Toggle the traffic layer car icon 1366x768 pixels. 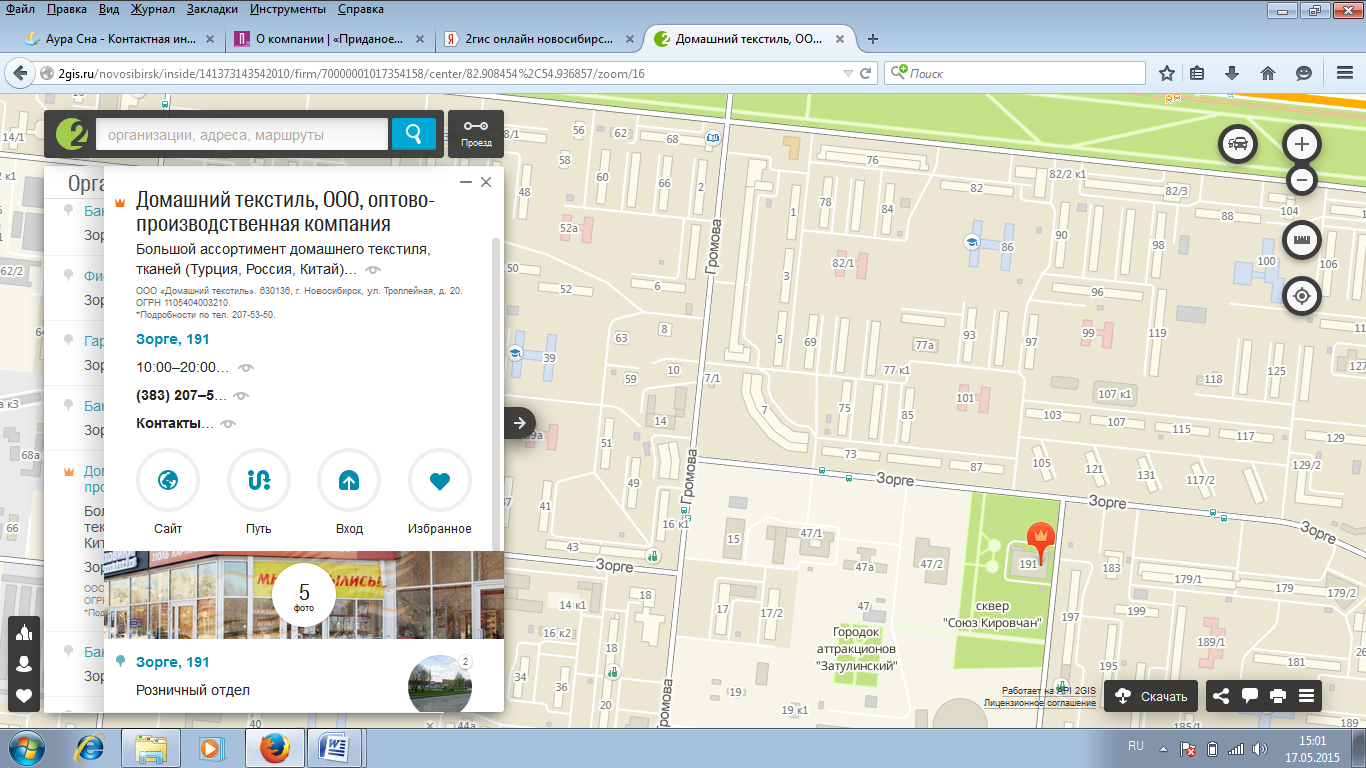coord(1238,143)
